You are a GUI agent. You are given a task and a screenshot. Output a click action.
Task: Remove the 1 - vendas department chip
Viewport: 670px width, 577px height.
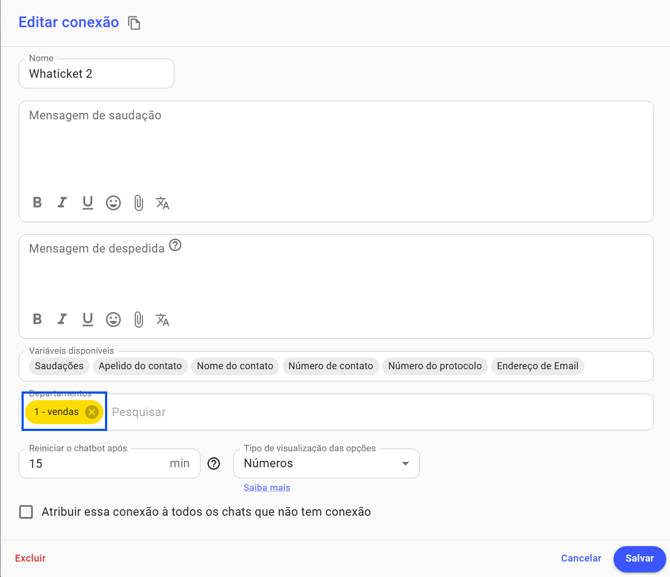91,412
